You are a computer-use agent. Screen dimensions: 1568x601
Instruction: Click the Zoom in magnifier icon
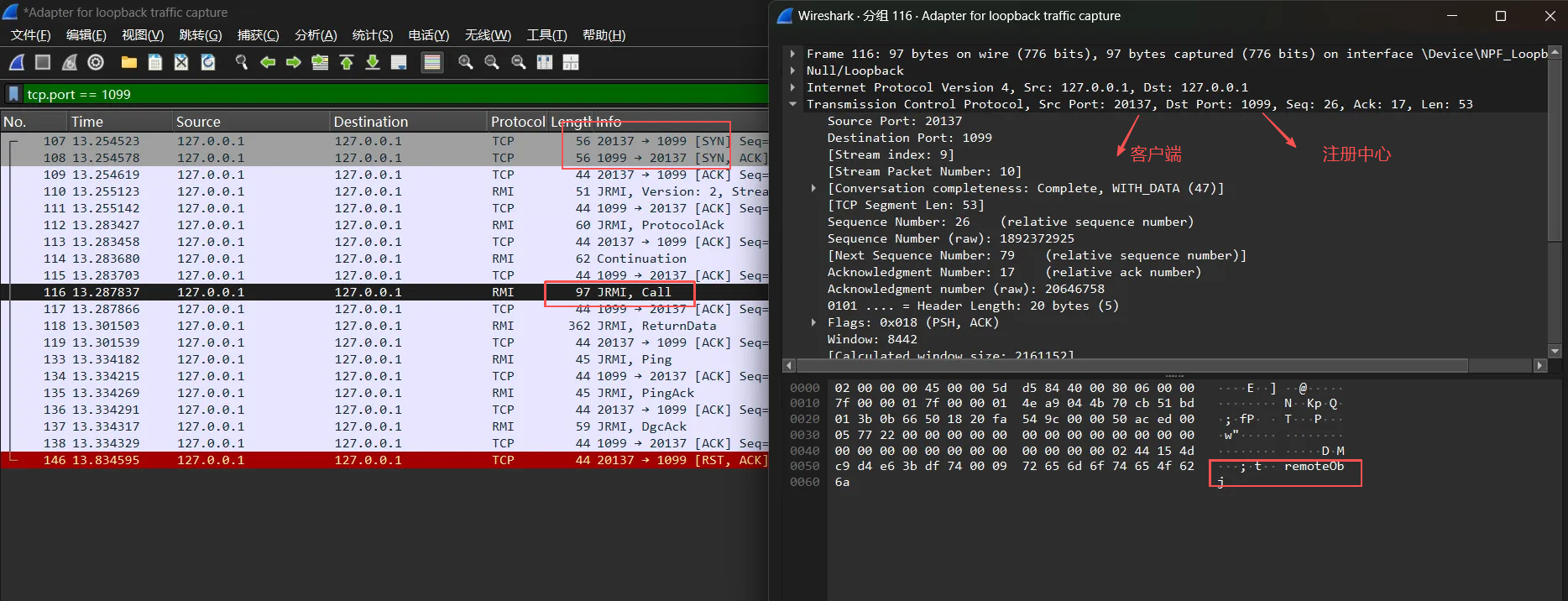465,62
